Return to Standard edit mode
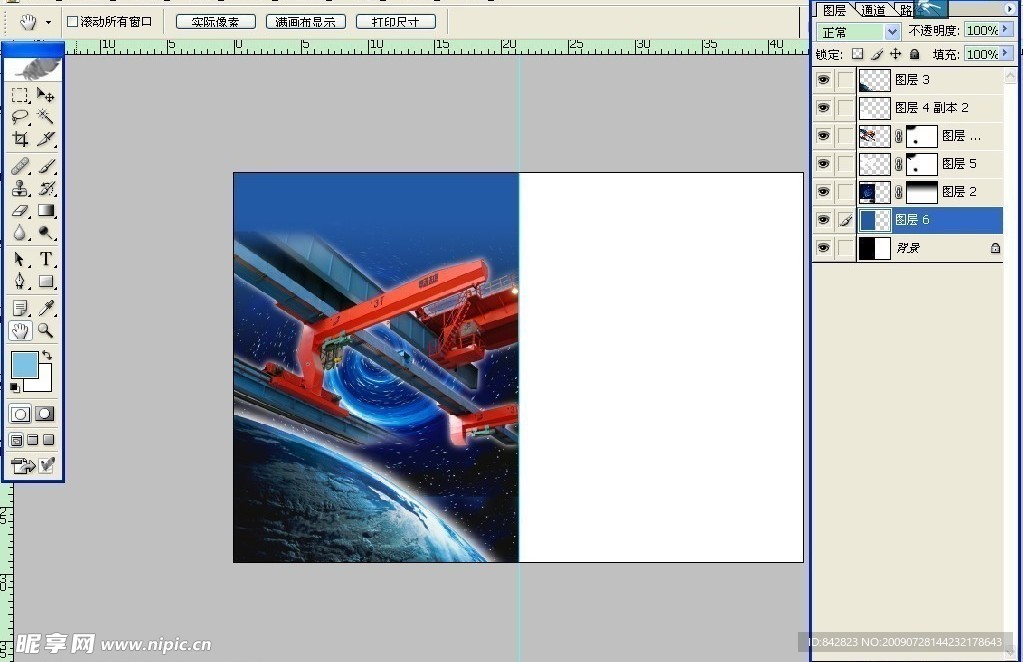 point(20,414)
